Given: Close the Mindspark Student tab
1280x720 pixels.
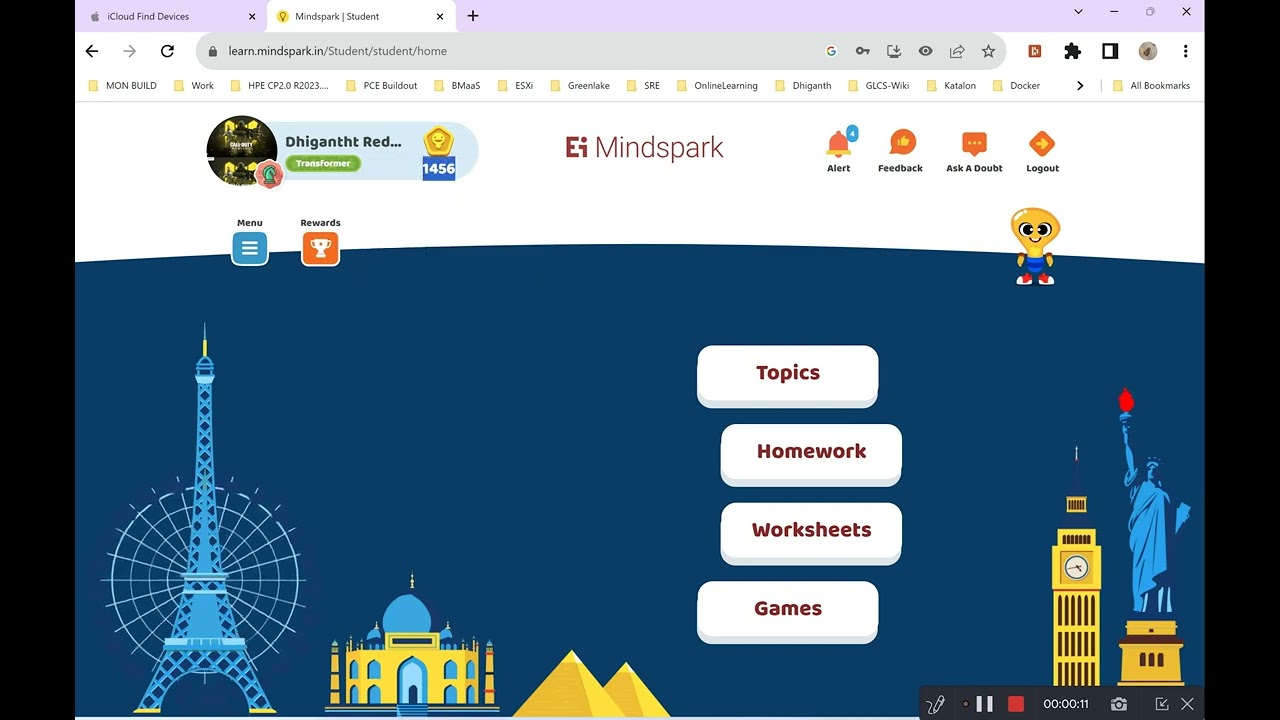Looking at the screenshot, I should [439, 16].
